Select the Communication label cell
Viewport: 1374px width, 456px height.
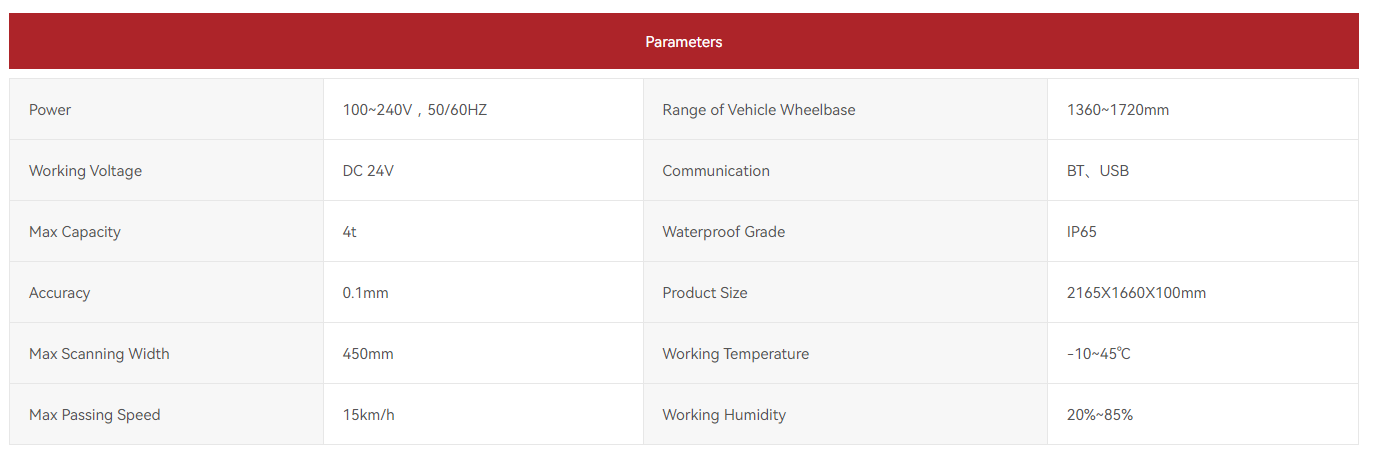(x=845, y=171)
